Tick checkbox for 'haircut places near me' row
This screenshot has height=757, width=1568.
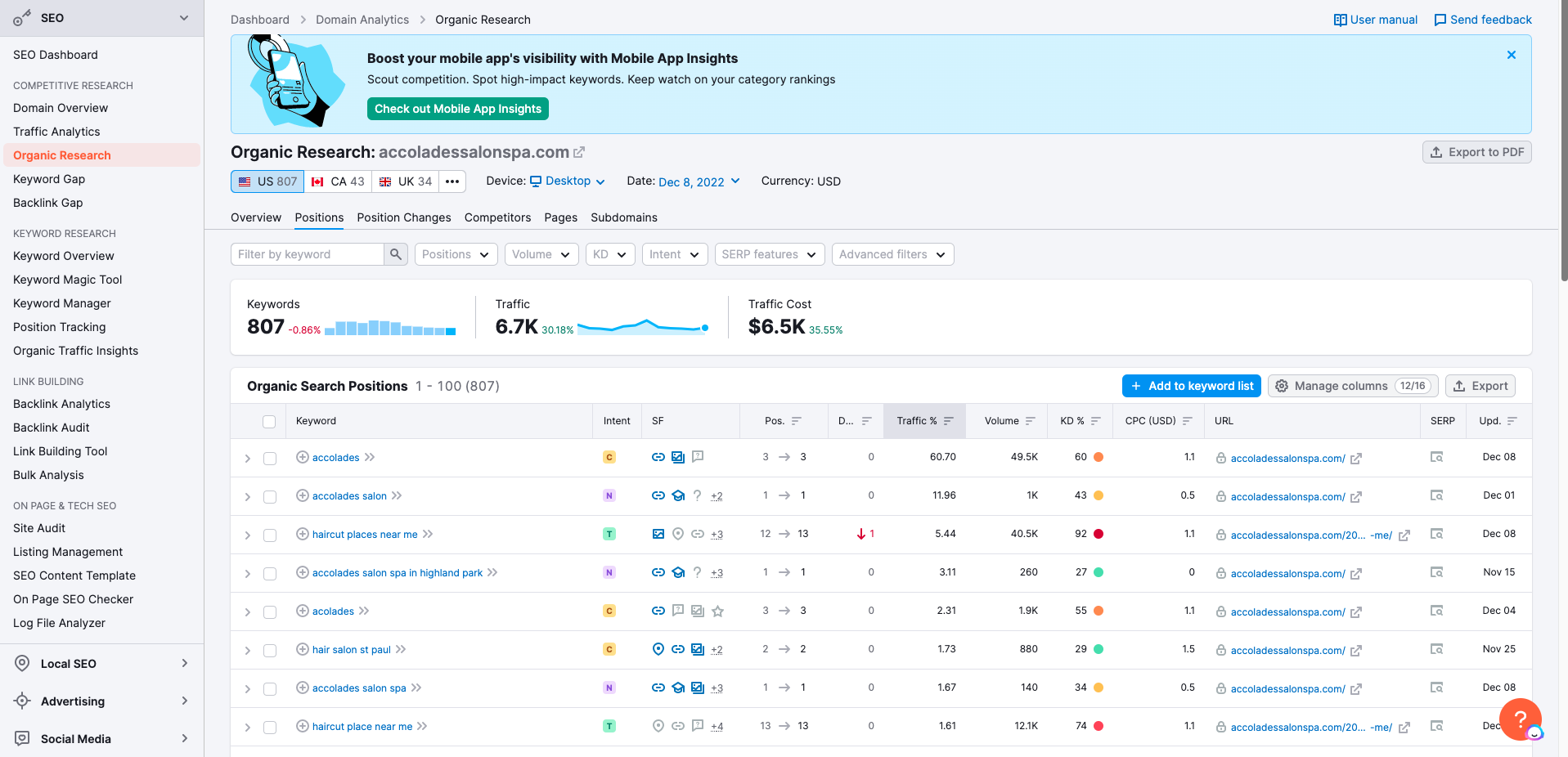269,535
